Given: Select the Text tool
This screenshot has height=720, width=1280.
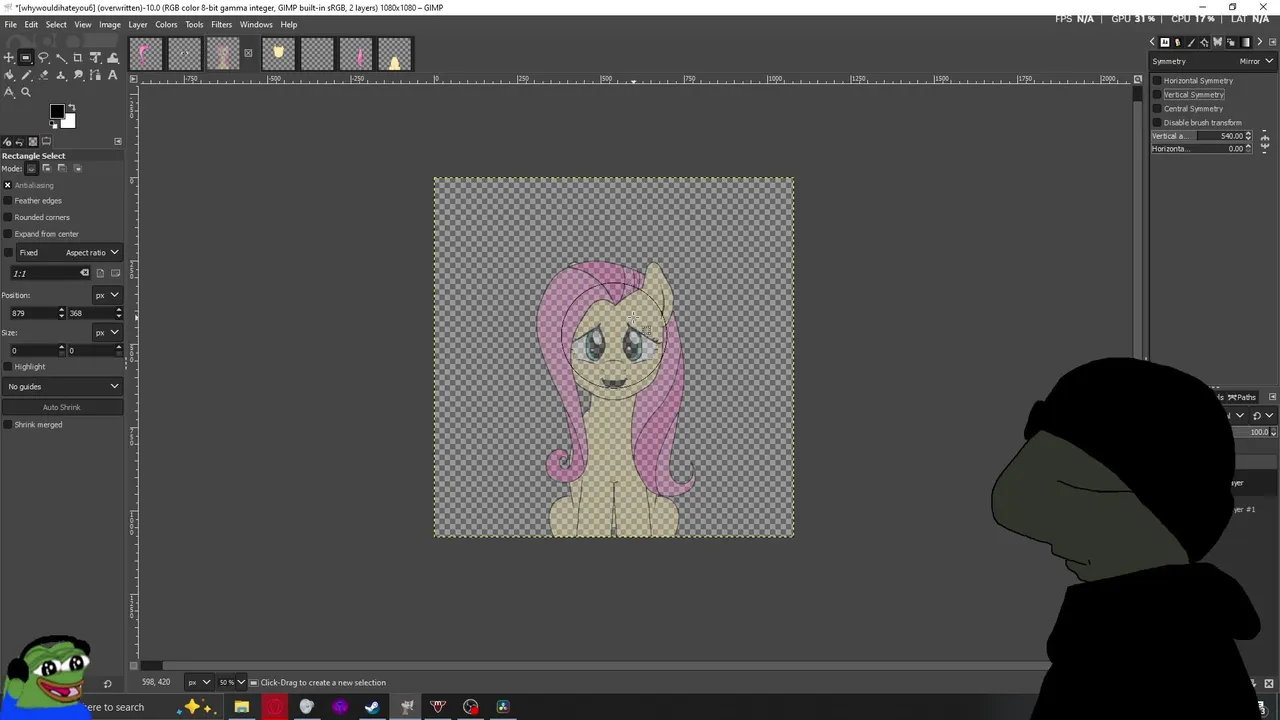Looking at the screenshot, I should tap(113, 75).
